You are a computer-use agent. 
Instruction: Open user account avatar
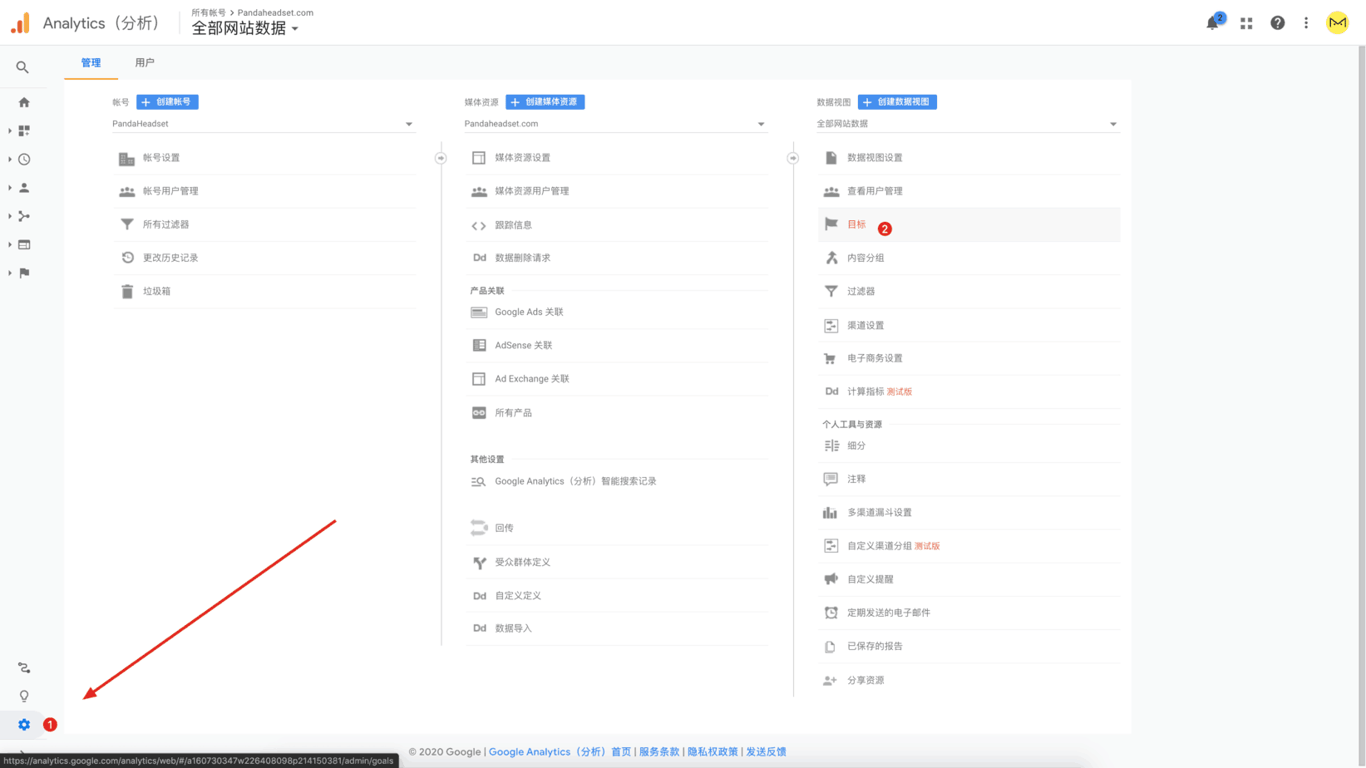tap(1337, 23)
